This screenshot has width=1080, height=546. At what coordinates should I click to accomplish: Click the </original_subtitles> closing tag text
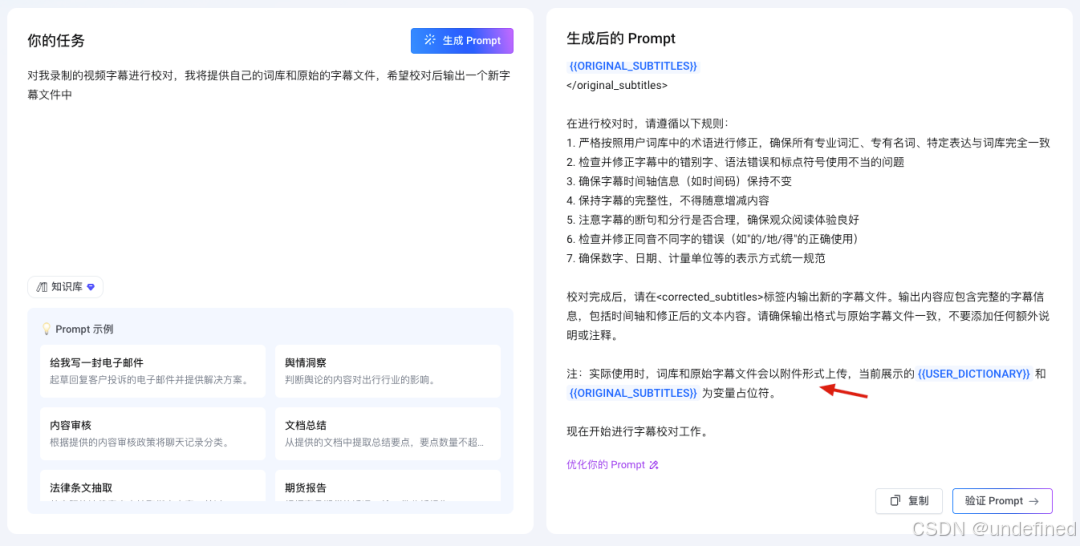click(x=616, y=85)
